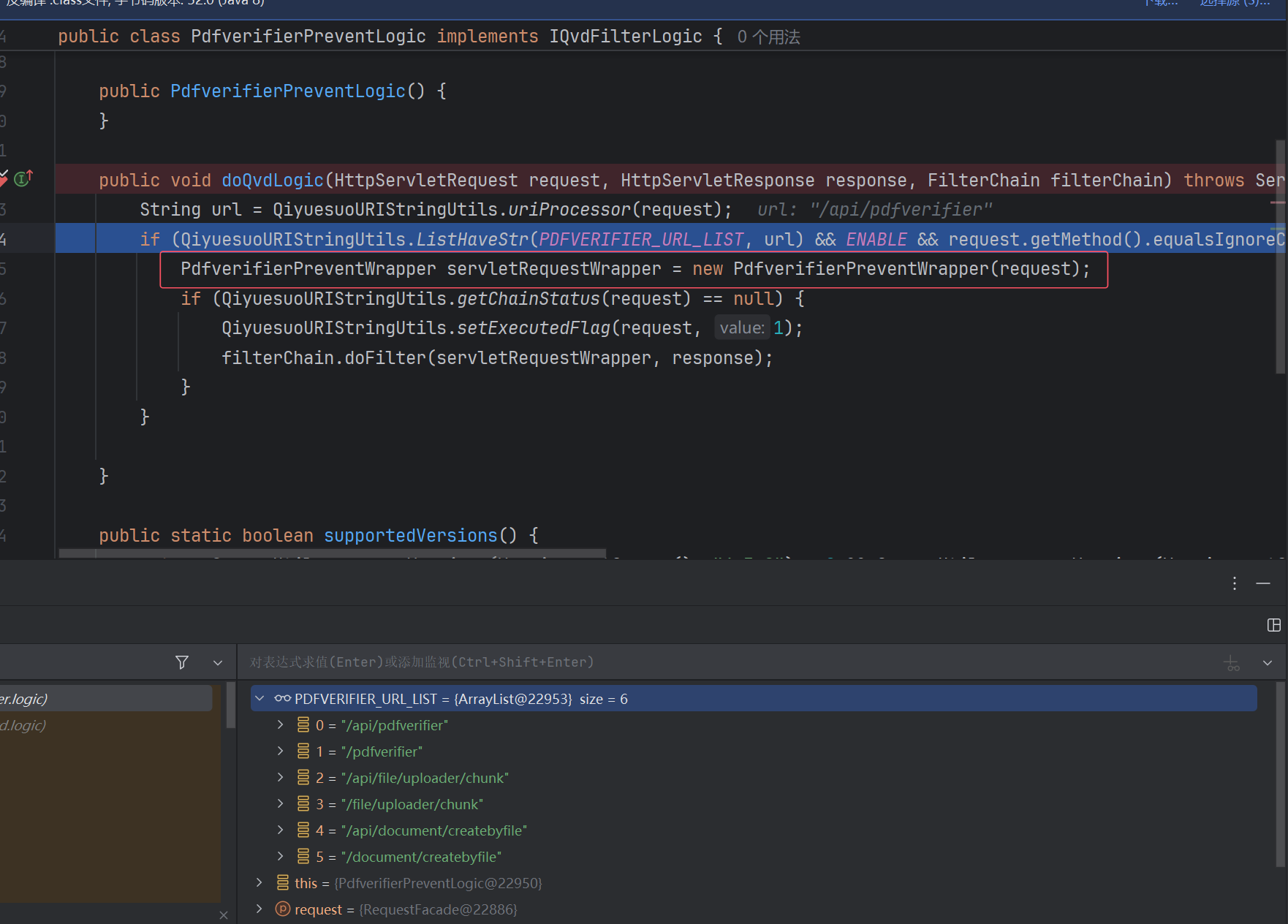Open the frames list dropdown arrow
Image resolution: width=1288 pixels, height=924 pixels.
218,662
